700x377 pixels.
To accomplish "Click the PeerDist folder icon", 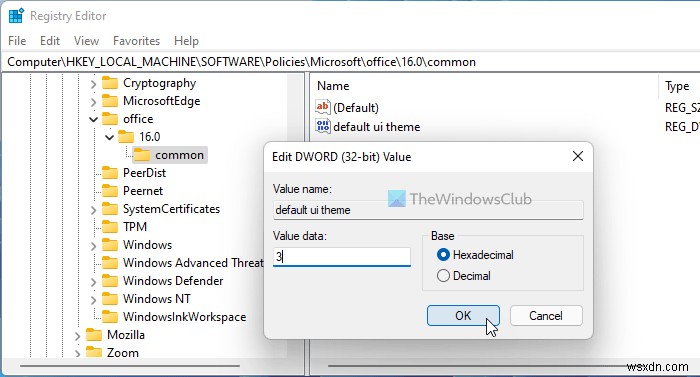I will (110, 173).
